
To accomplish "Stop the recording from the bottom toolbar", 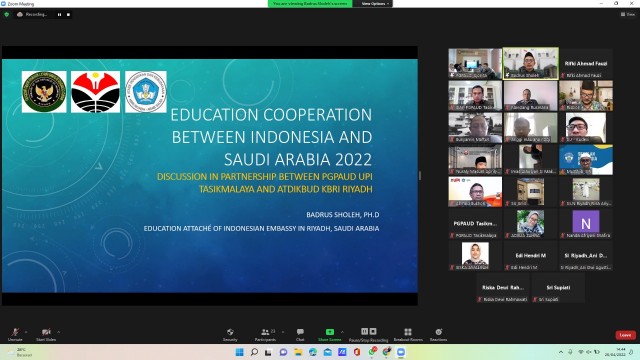I will 373,331.
